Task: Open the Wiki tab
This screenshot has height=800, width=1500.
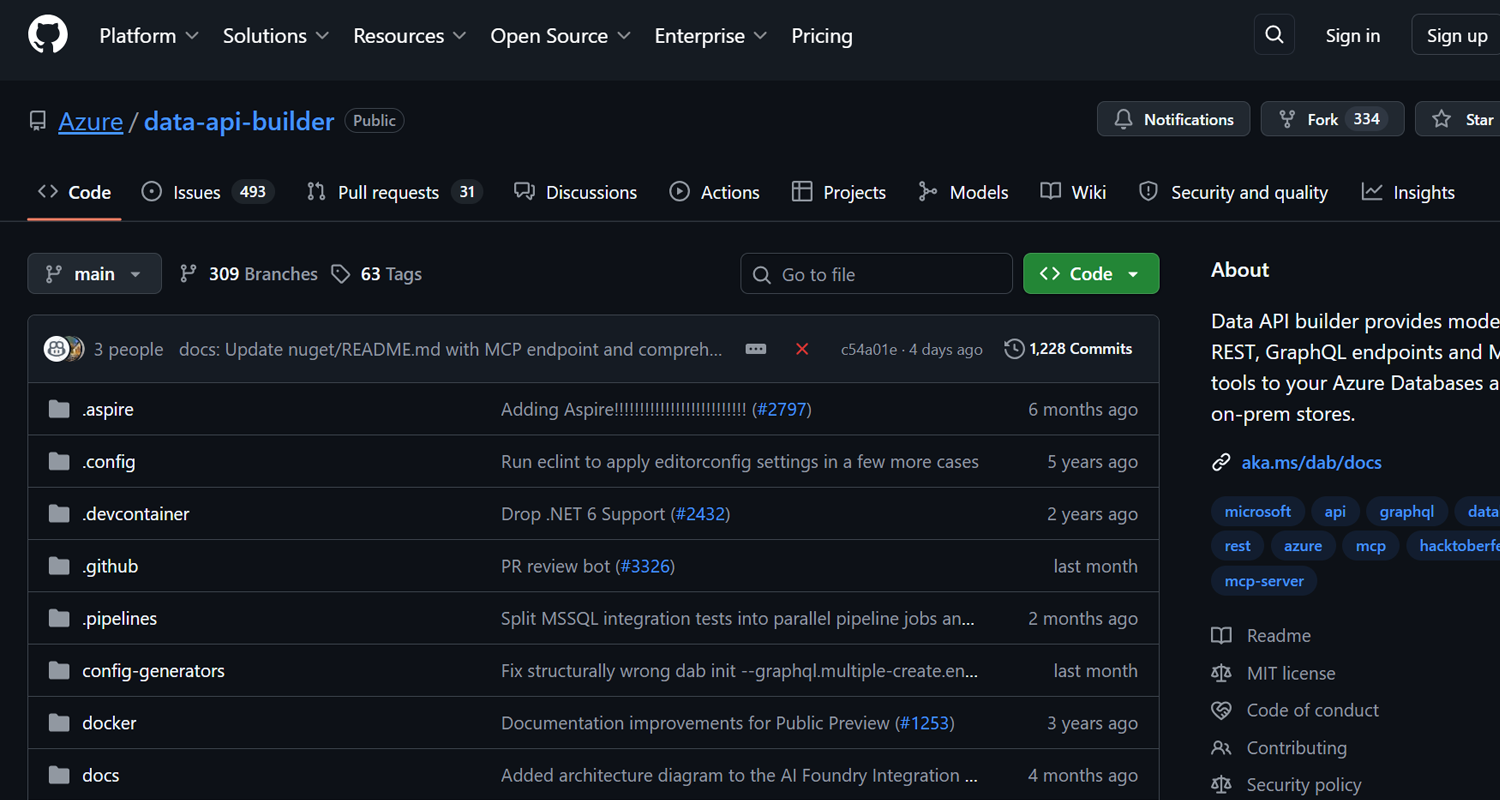Action: point(1073,192)
